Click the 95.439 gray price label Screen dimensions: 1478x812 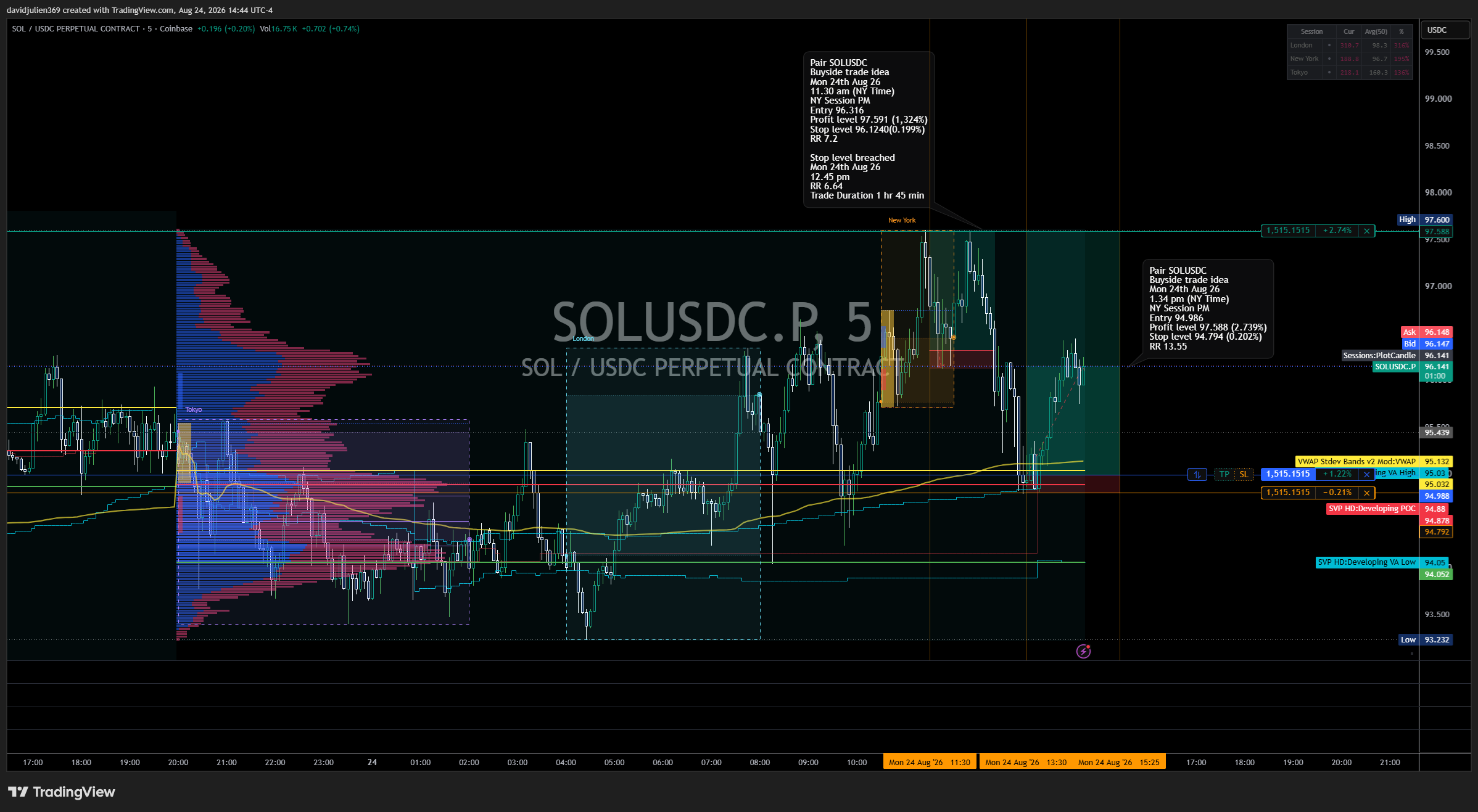[1437, 433]
